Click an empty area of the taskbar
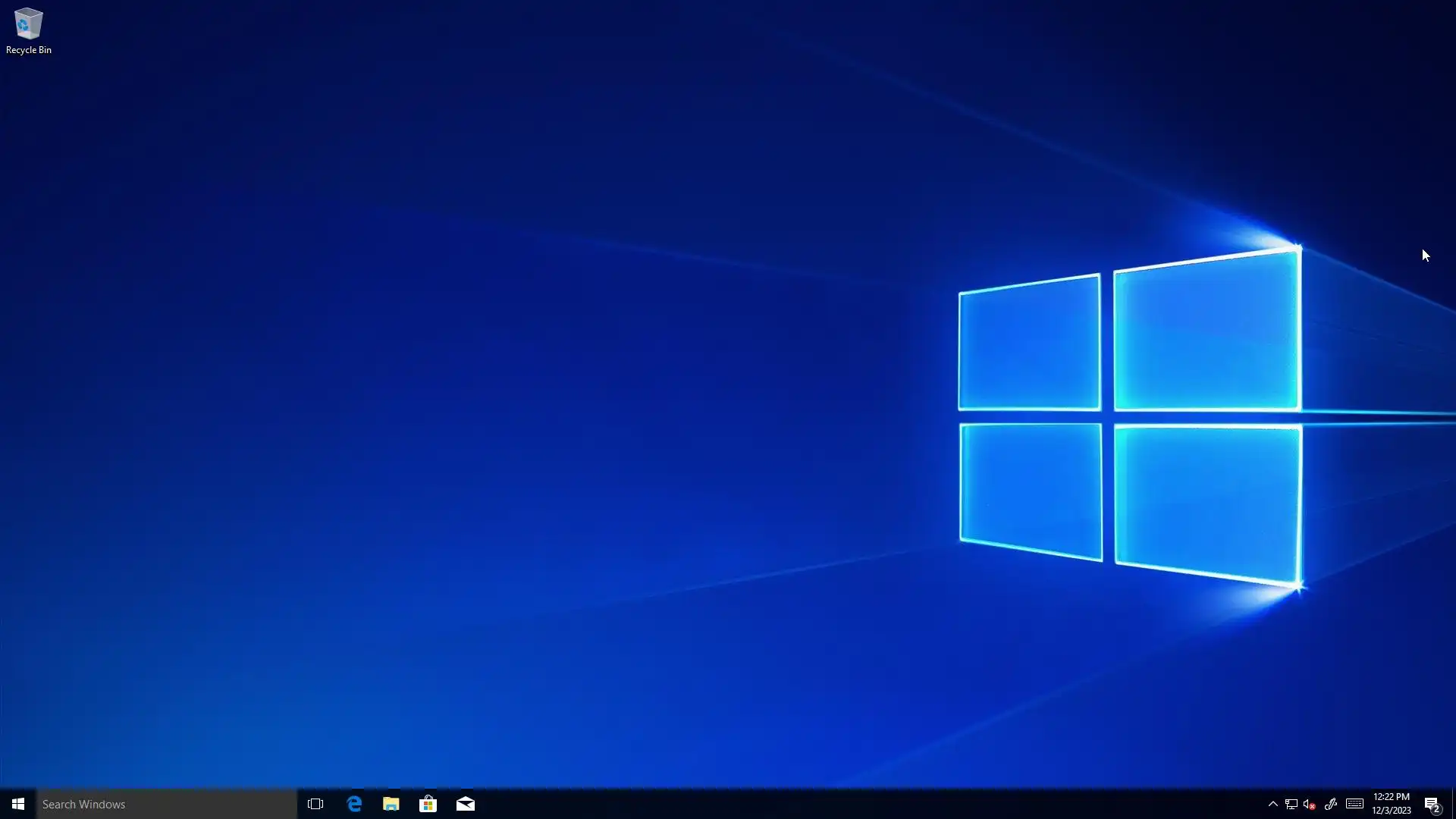This screenshot has width=1456, height=819. coord(834,804)
